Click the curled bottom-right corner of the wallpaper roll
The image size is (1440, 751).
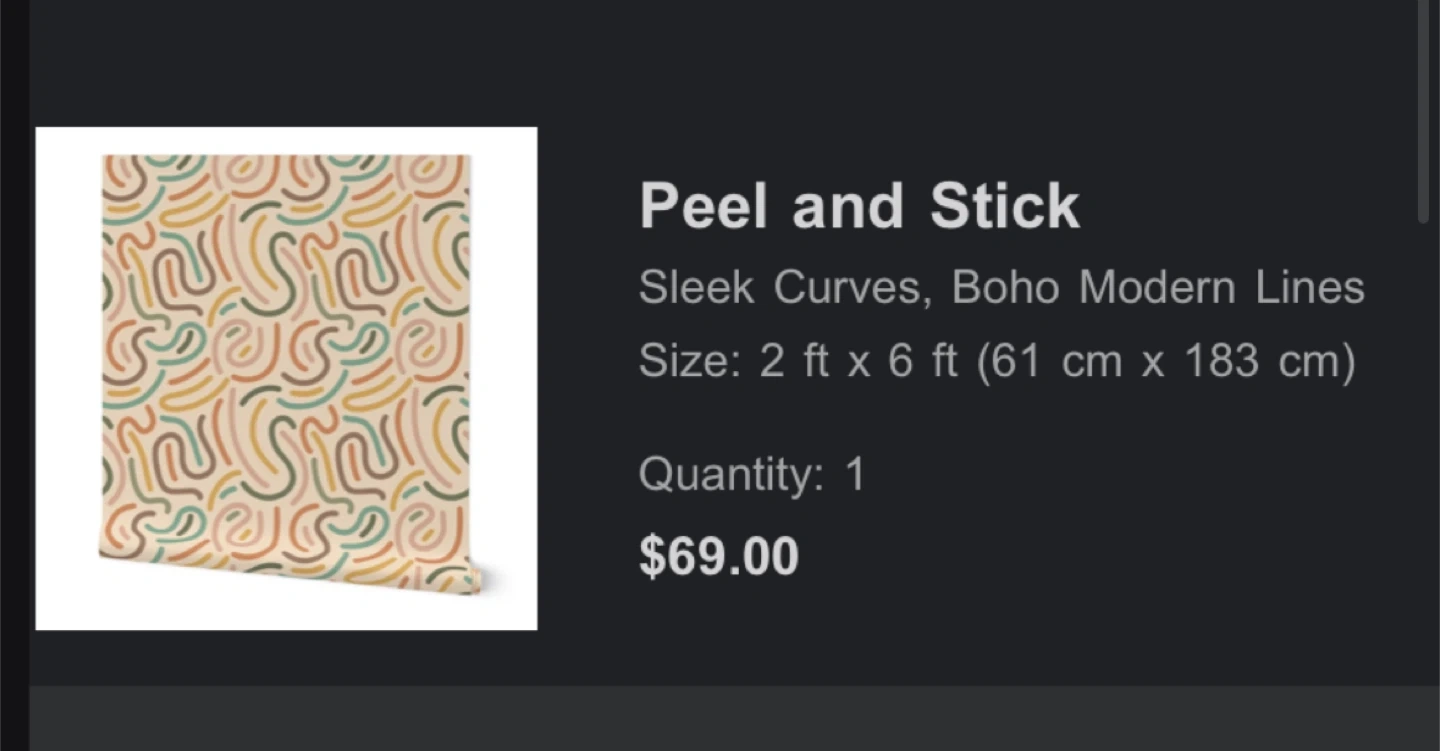tap(468, 579)
